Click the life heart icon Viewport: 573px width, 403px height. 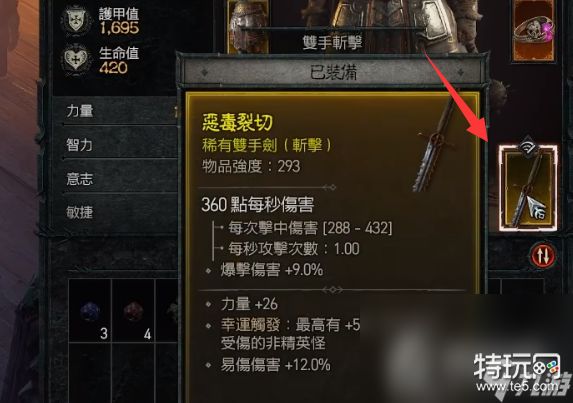click(x=76, y=58)
